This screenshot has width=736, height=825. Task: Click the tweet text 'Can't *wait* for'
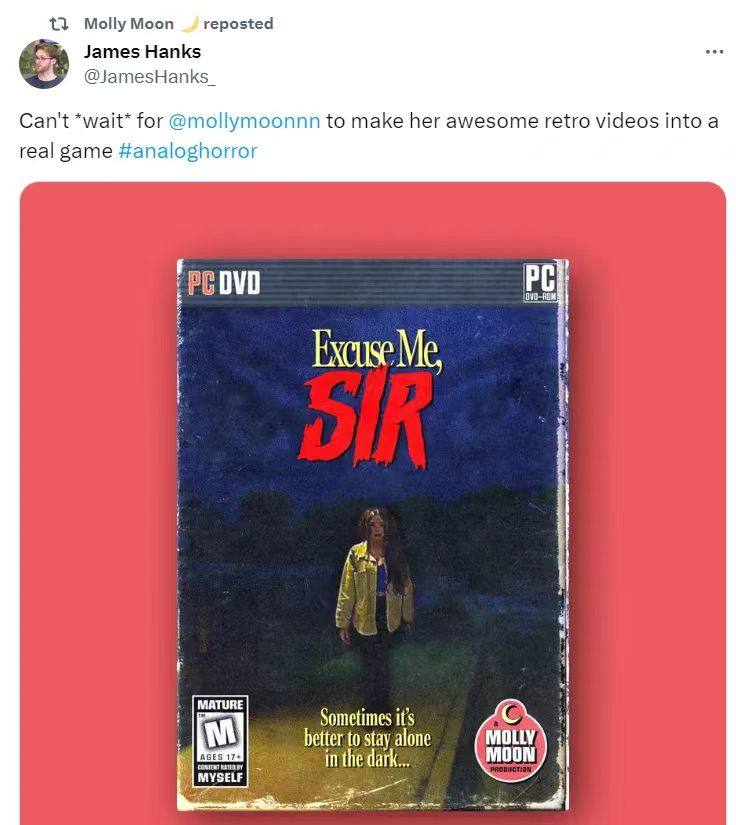[x=91, y=121]
